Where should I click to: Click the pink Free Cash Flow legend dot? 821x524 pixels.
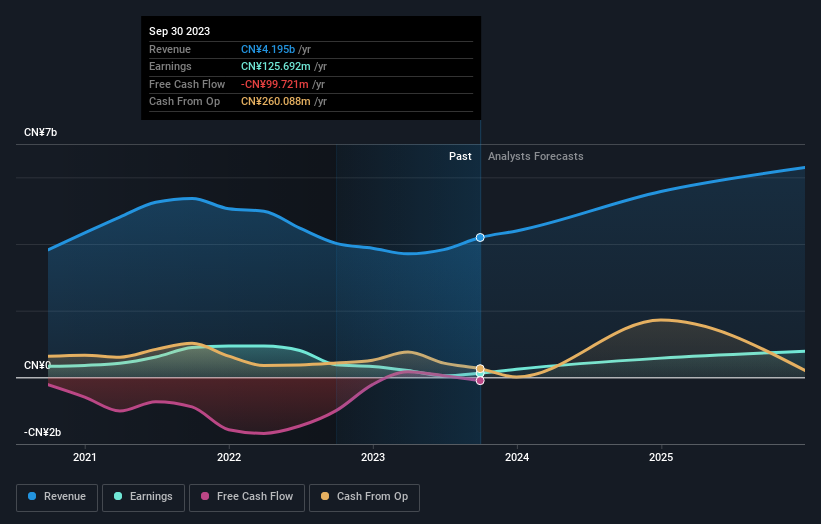click(x=205, y=496)
